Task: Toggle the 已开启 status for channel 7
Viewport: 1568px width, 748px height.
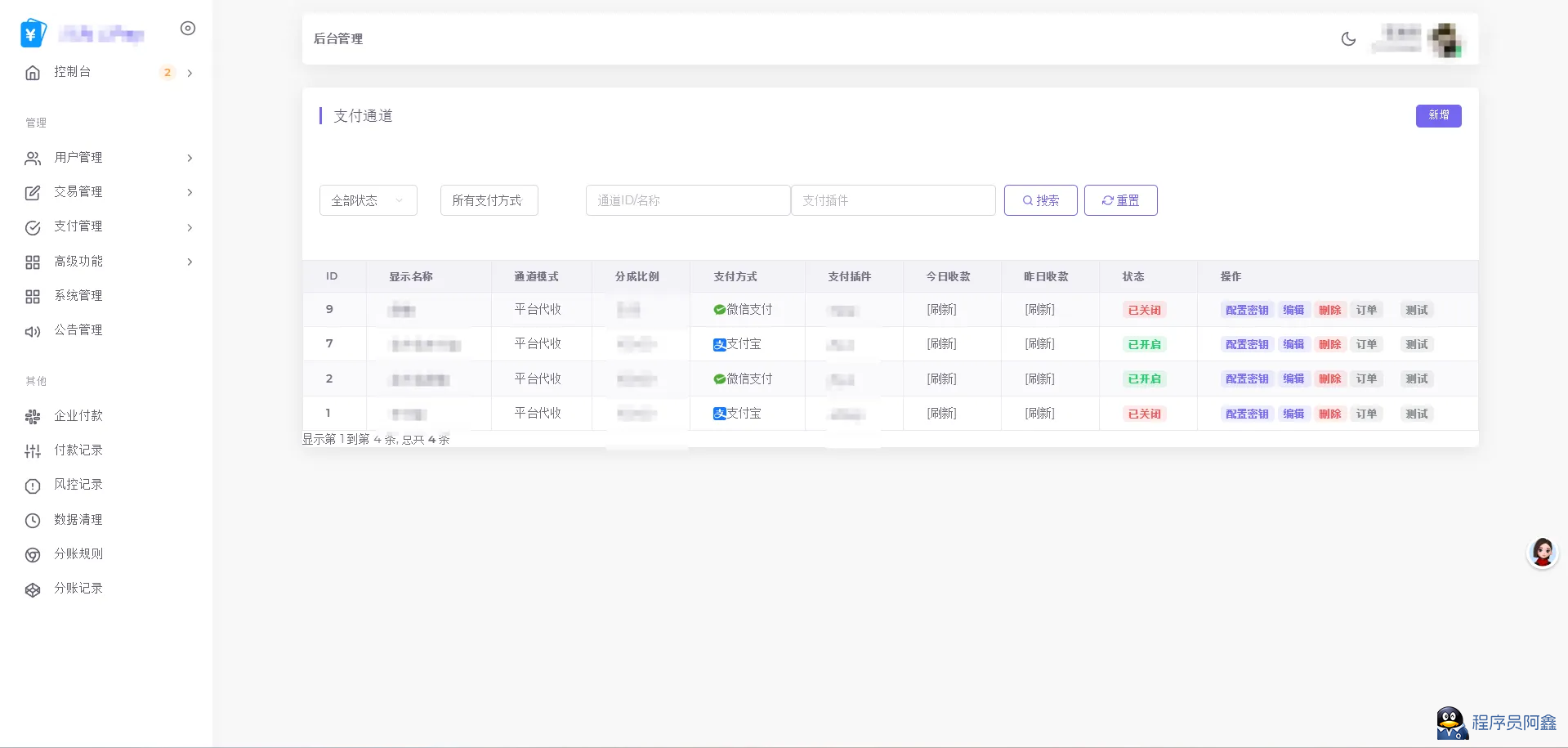Action: pos(1144,345)
